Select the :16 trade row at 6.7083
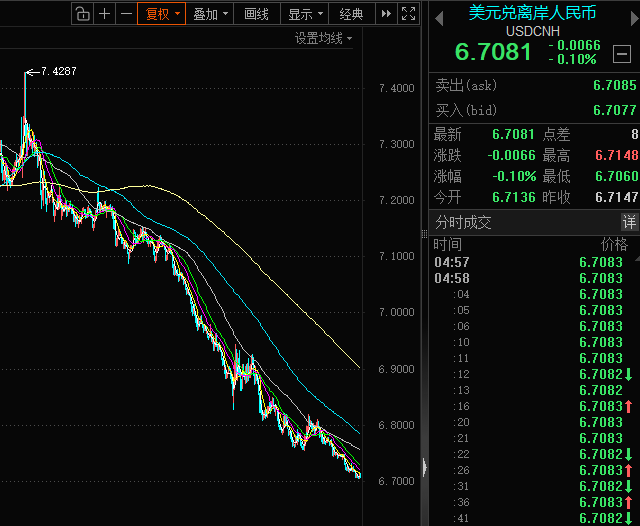This screenshot has width=640, height=526. pyautogui.click(x=532, y=406)
